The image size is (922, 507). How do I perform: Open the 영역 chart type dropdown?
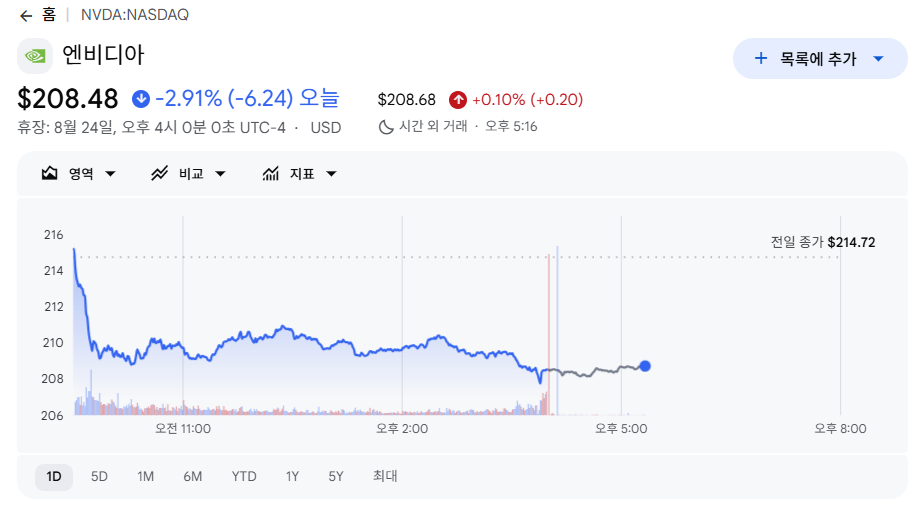[x=78, y=174]
